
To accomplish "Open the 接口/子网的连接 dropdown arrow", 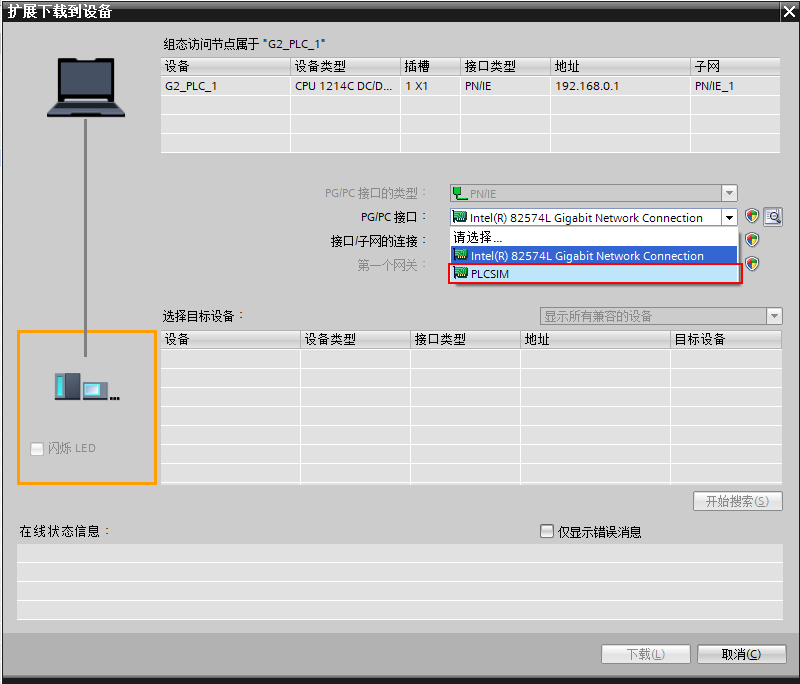I will [x=730, y=240].
